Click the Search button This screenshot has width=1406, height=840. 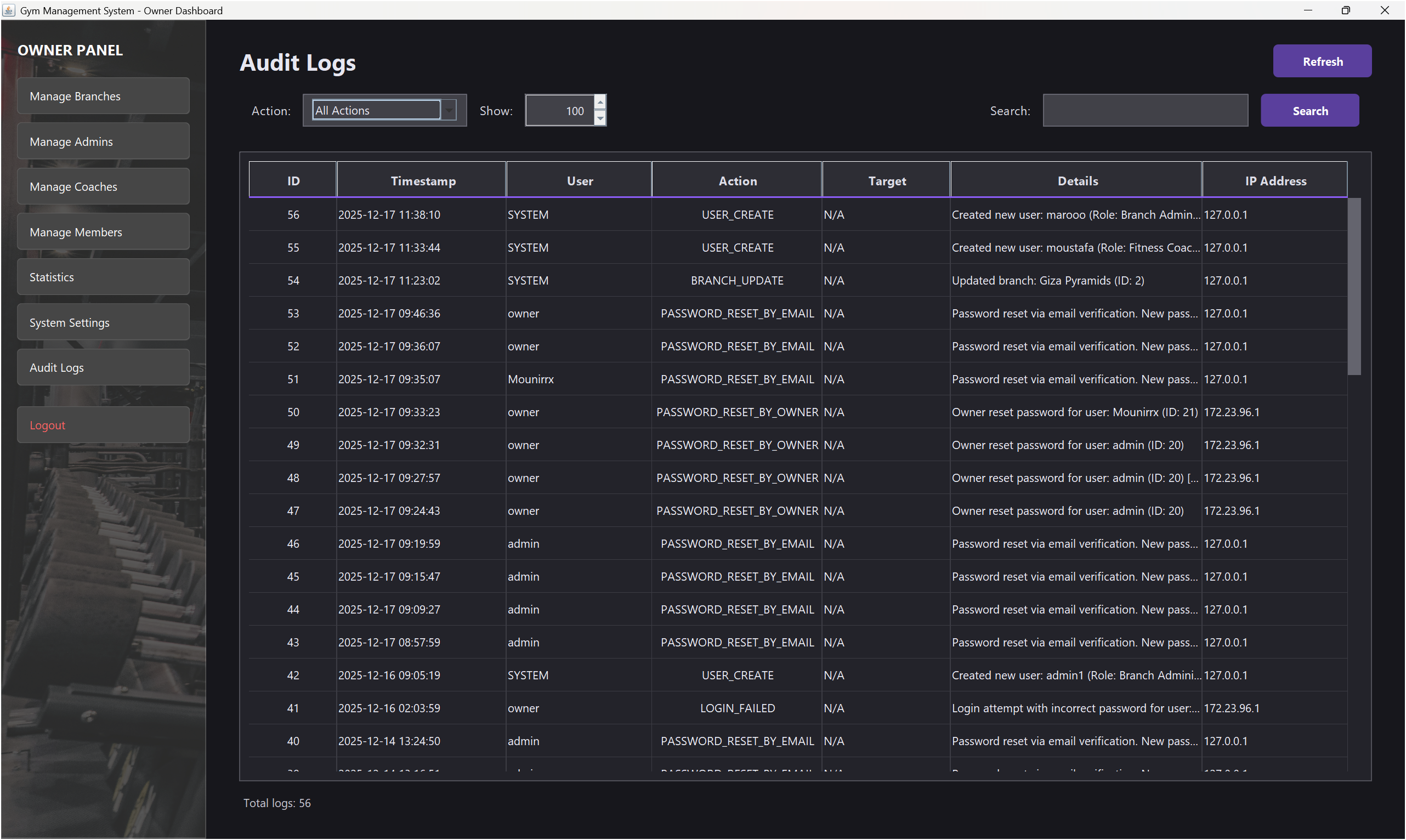(x=1310, y=110)
